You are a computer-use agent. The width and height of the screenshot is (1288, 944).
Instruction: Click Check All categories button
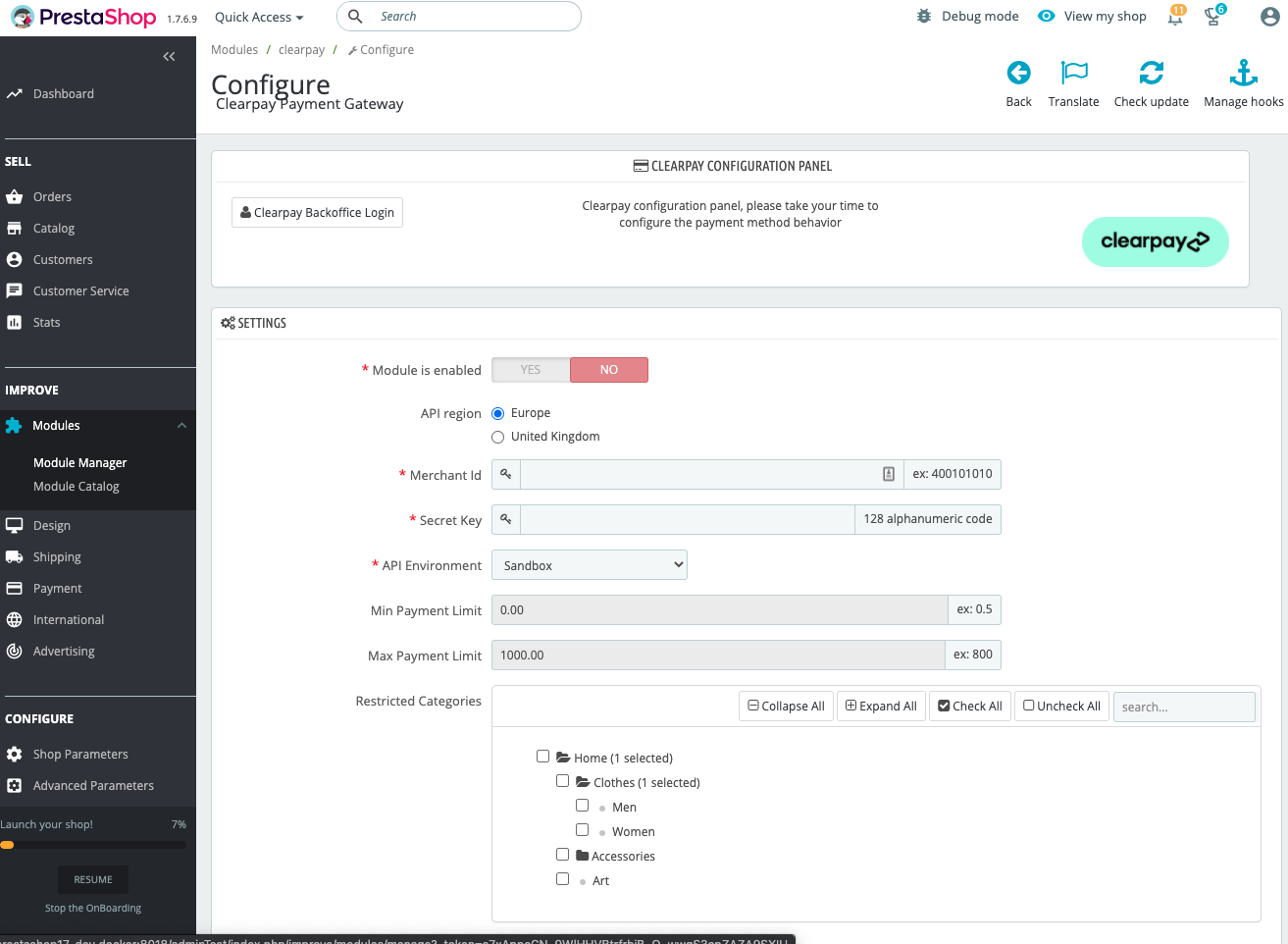point(969,707)
